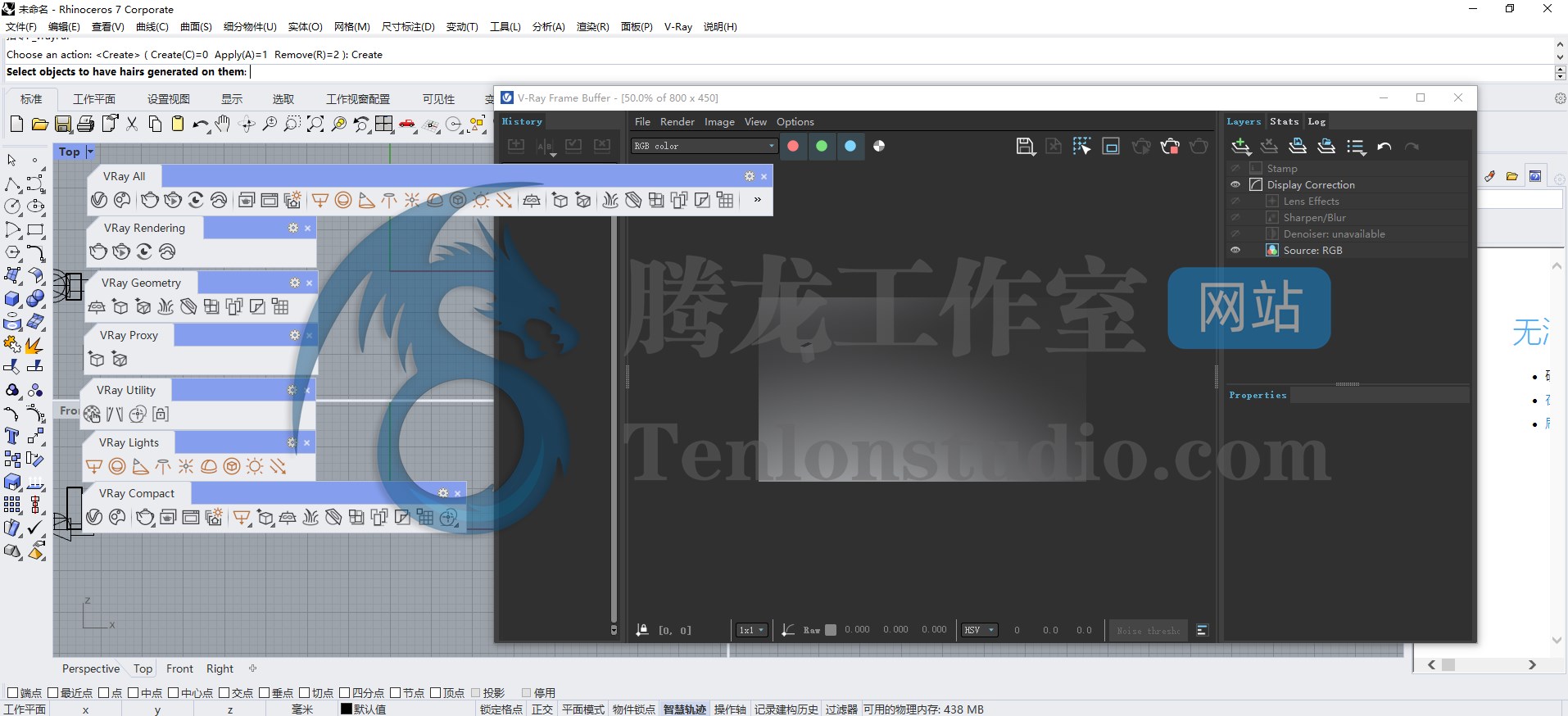This screenshot has height=716, width=1568.
Task: Click the red car render icon
Action: point(407,125)
